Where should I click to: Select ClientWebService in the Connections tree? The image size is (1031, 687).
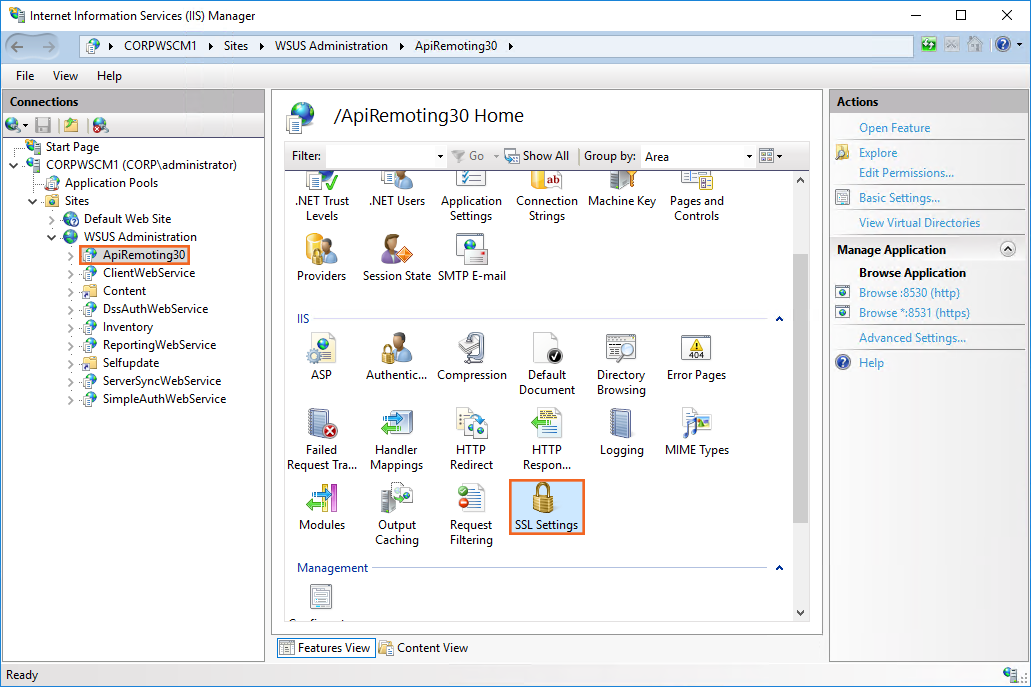click(x=148, y=273)
